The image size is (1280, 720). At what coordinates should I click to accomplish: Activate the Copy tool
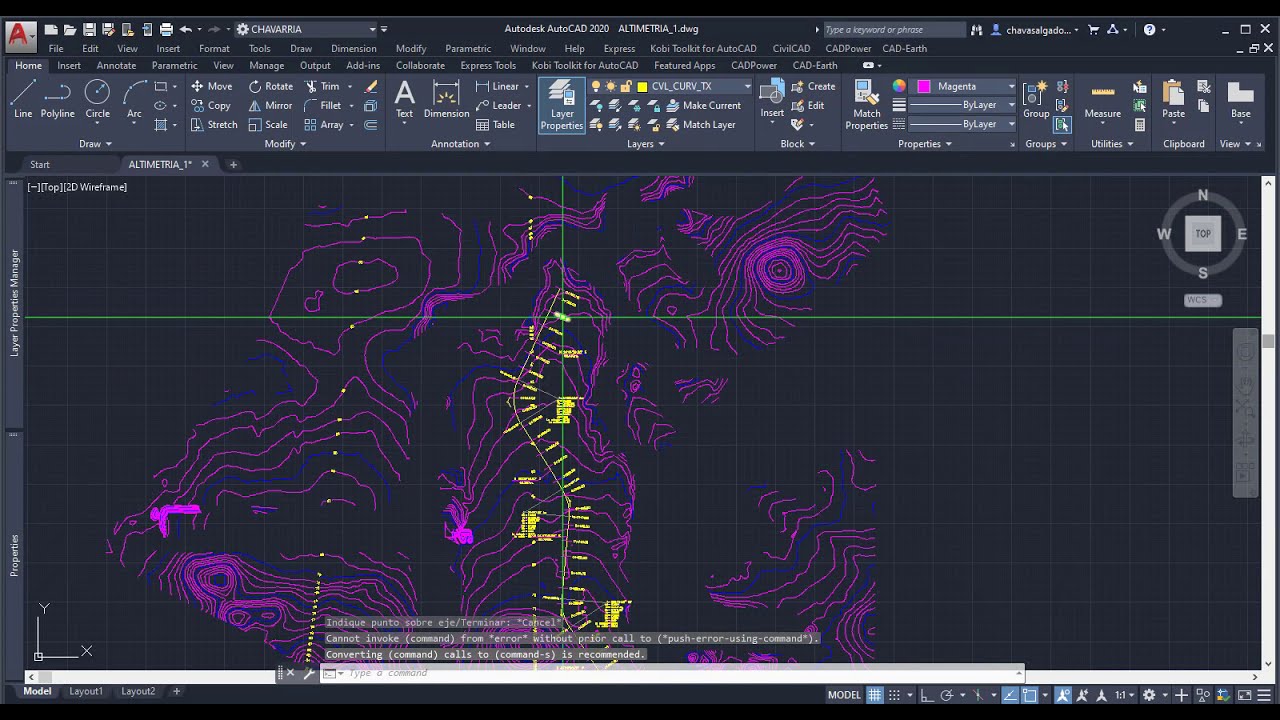(211, 105)
